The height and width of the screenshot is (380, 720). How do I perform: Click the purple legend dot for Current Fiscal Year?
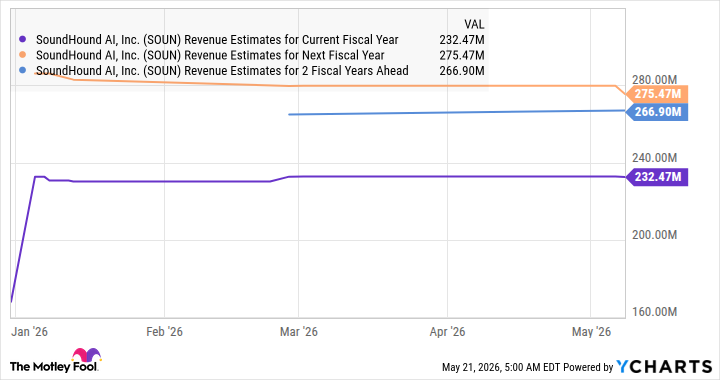(22, 39)
